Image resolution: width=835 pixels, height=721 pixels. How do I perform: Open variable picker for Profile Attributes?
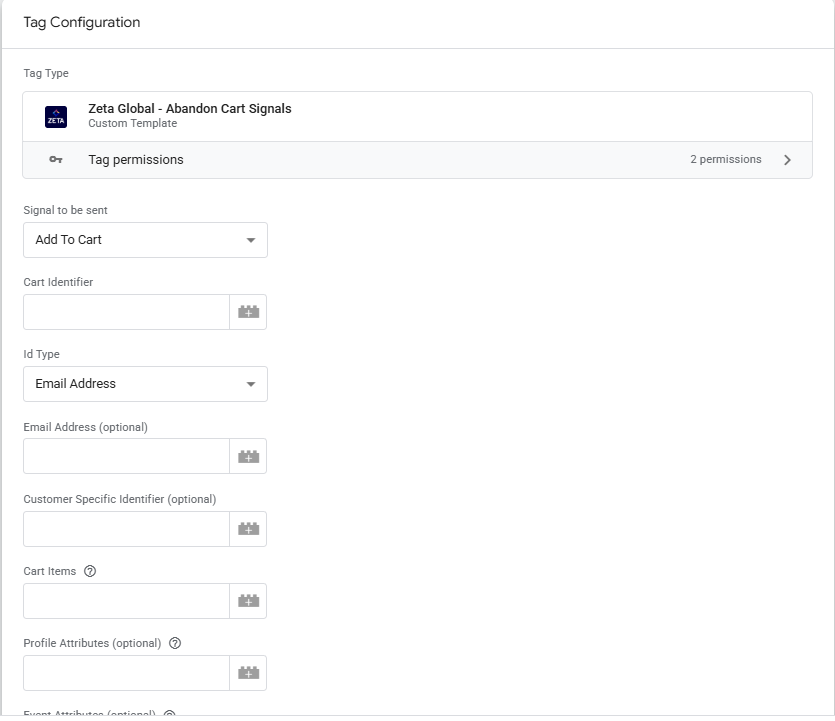[248, 673]
